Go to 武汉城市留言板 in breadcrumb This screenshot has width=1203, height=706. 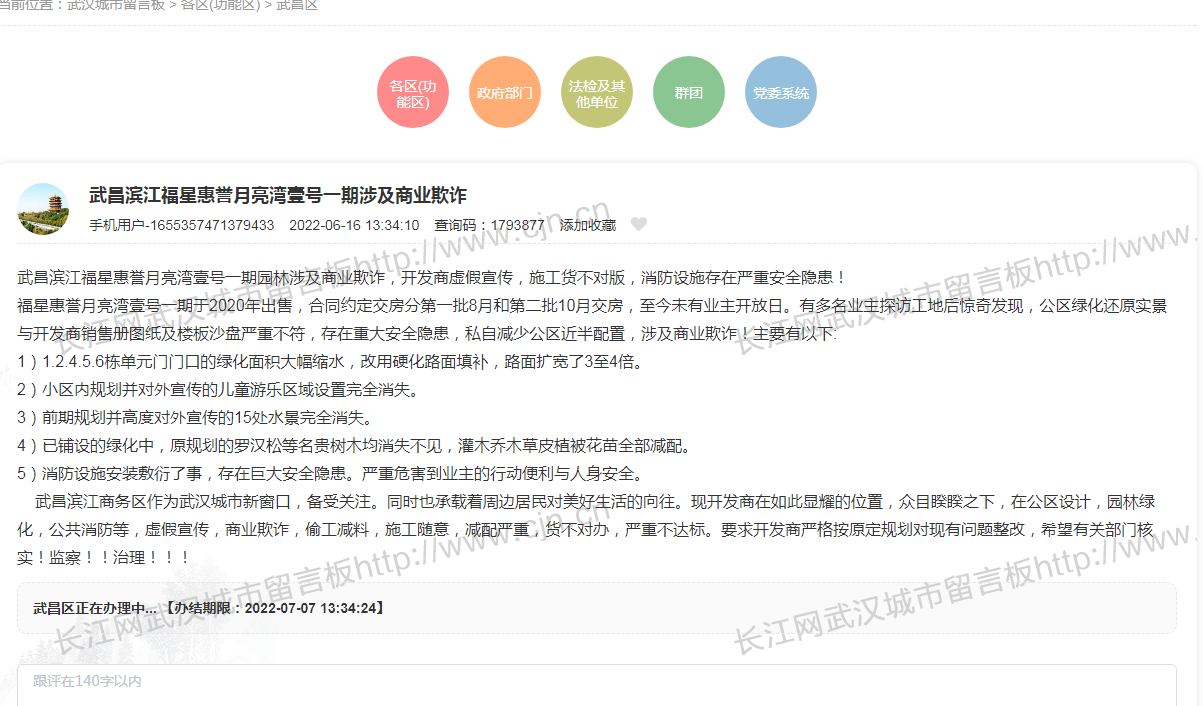tap(116, 6)
